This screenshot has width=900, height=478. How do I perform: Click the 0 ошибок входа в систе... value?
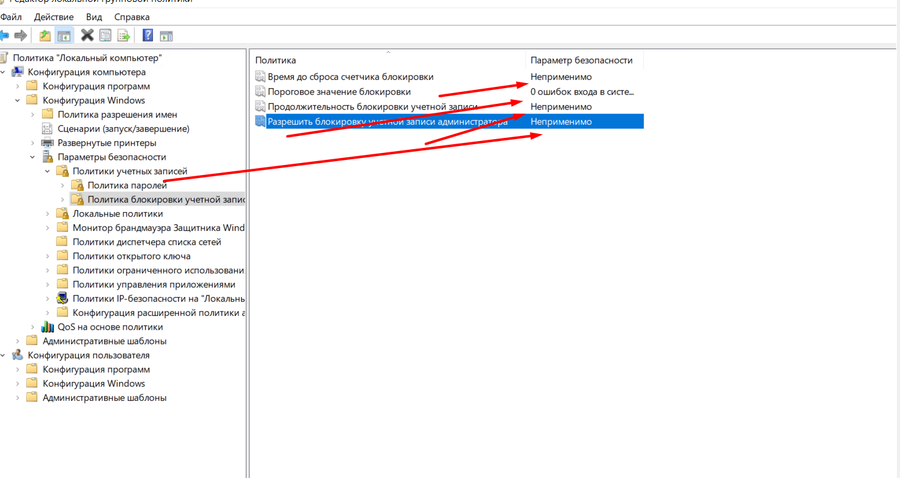(582, 91)
